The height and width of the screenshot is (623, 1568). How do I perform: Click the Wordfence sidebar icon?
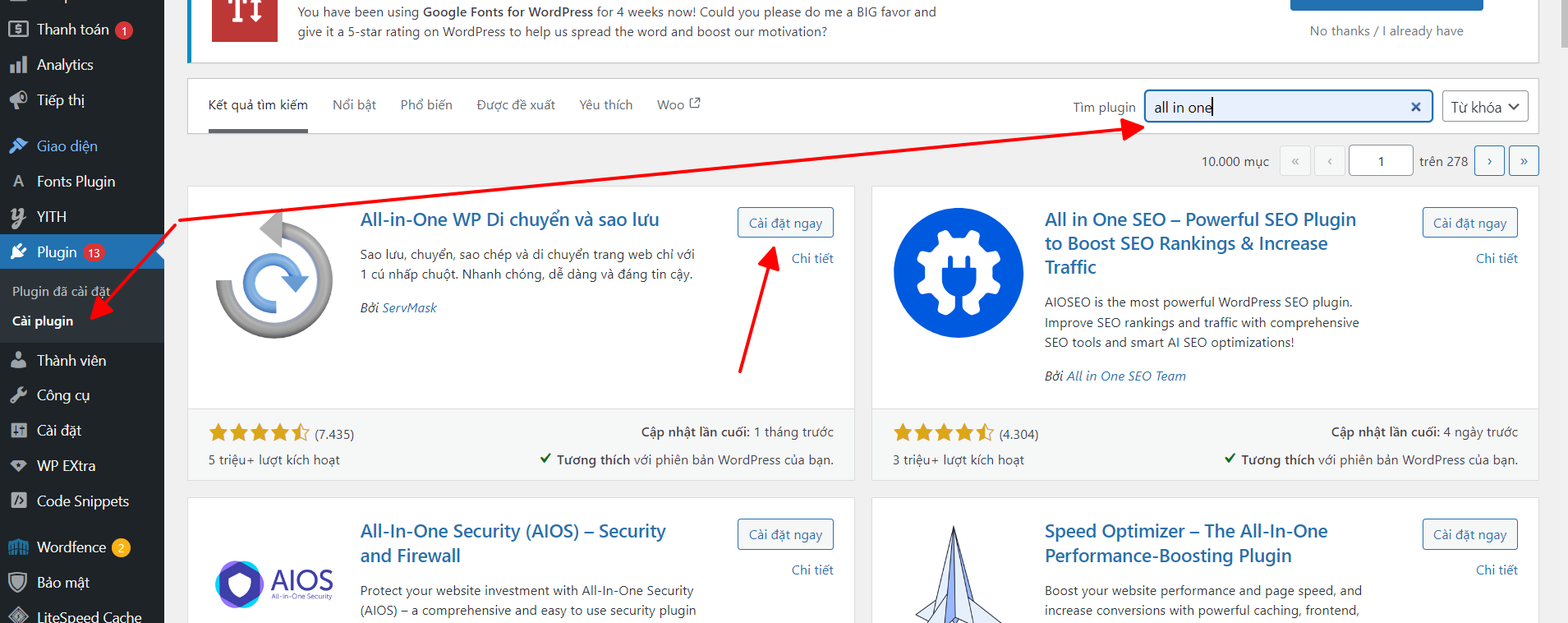18,547
